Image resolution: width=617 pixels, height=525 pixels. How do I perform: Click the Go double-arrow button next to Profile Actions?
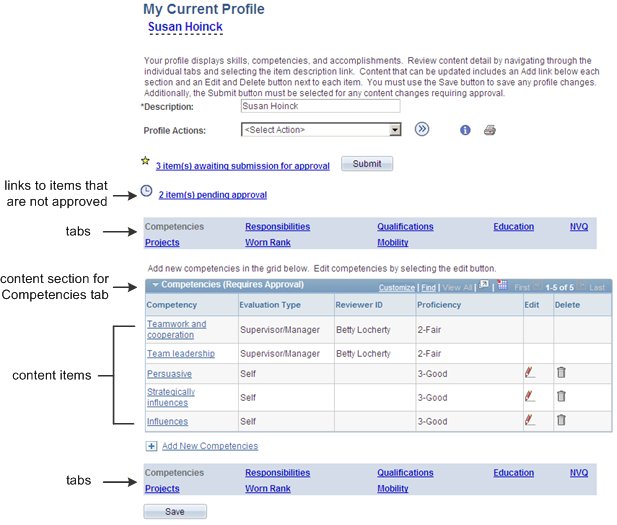click(x=421, y=129)
